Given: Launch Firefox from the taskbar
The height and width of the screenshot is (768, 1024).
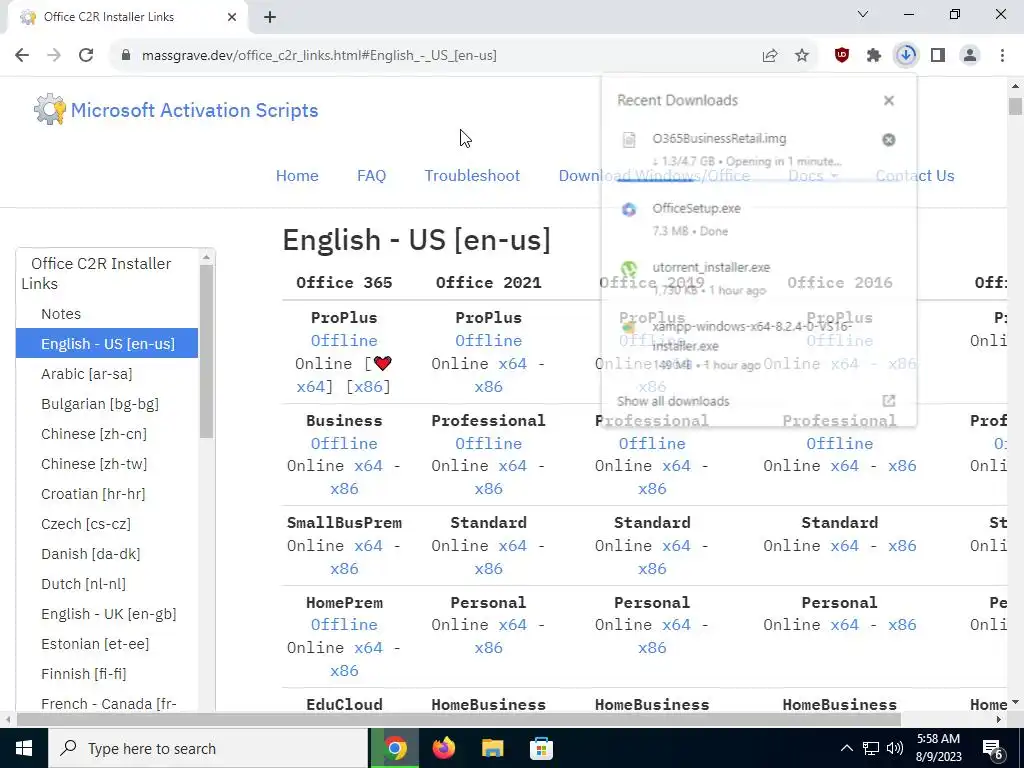Looking at the screenshot, I should (x=444, y=748).
